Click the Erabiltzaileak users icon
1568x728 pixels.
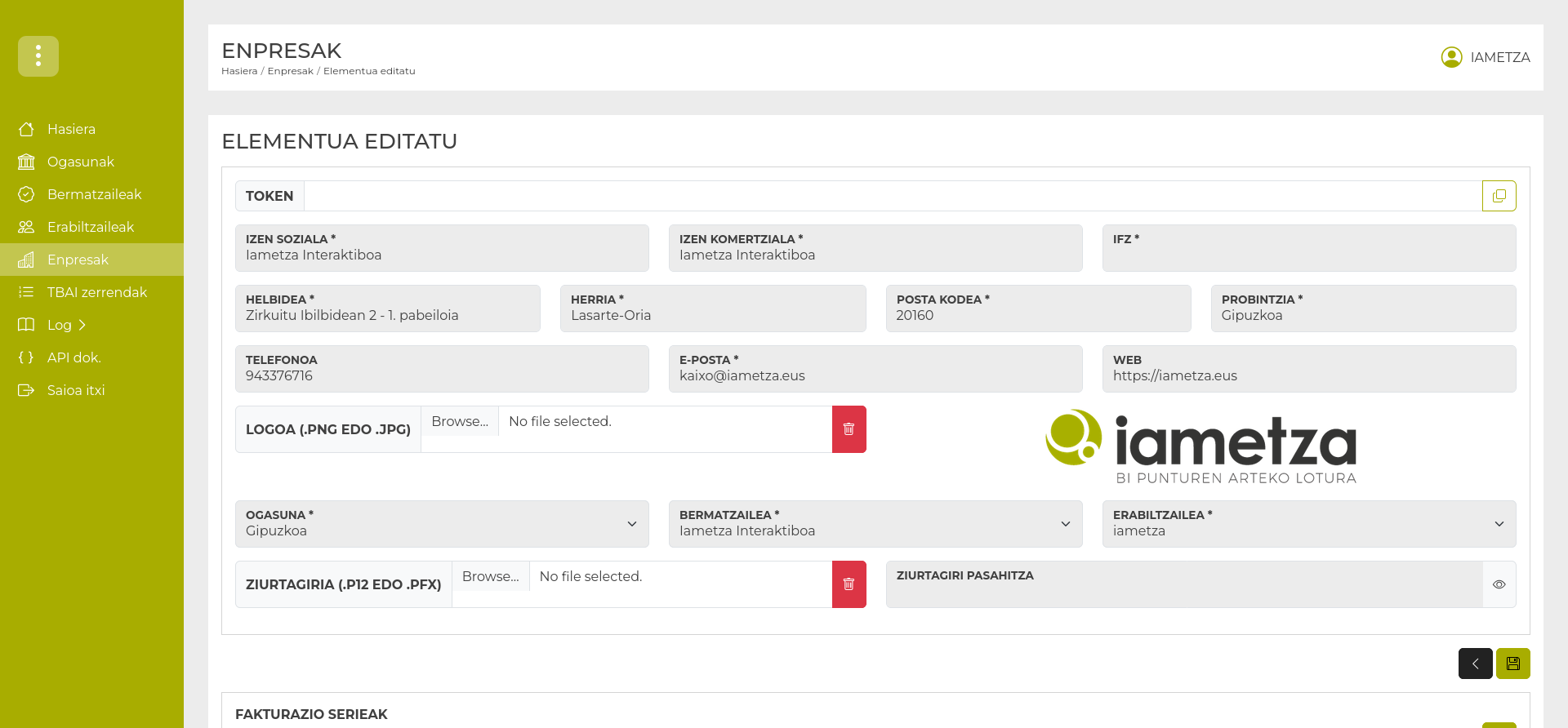point(26,227)
